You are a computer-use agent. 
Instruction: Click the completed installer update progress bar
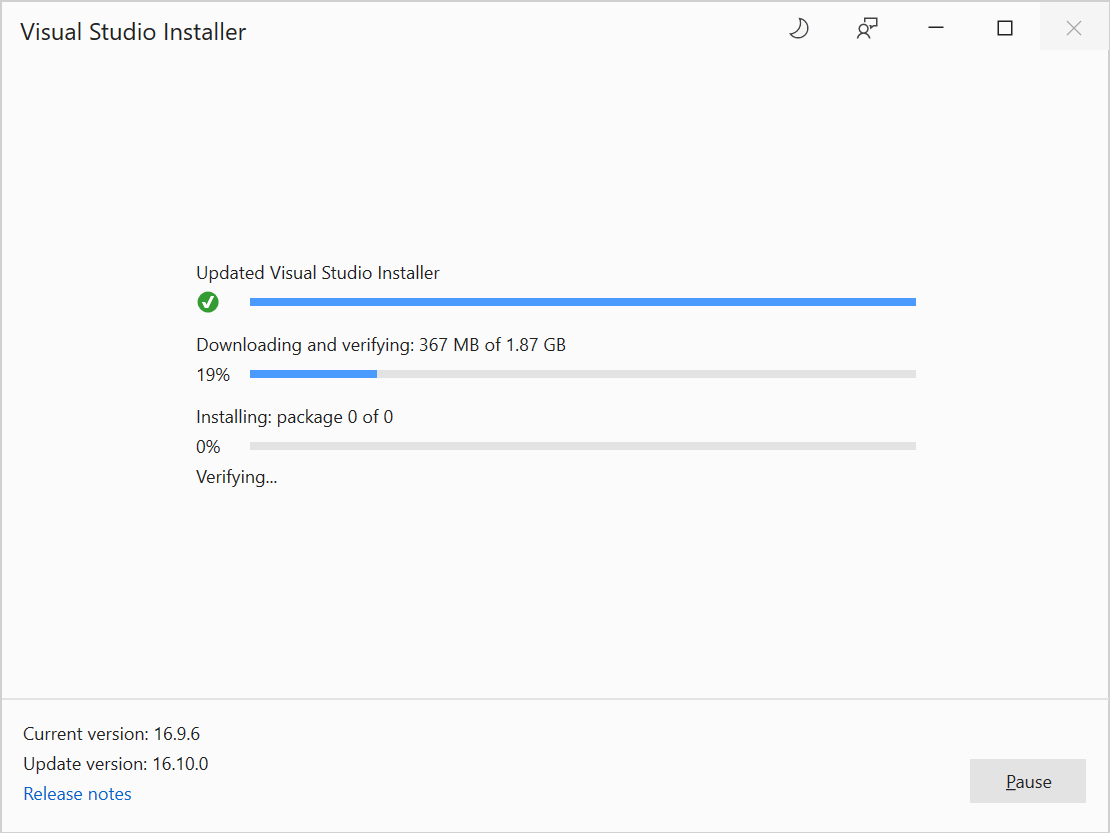583,302
